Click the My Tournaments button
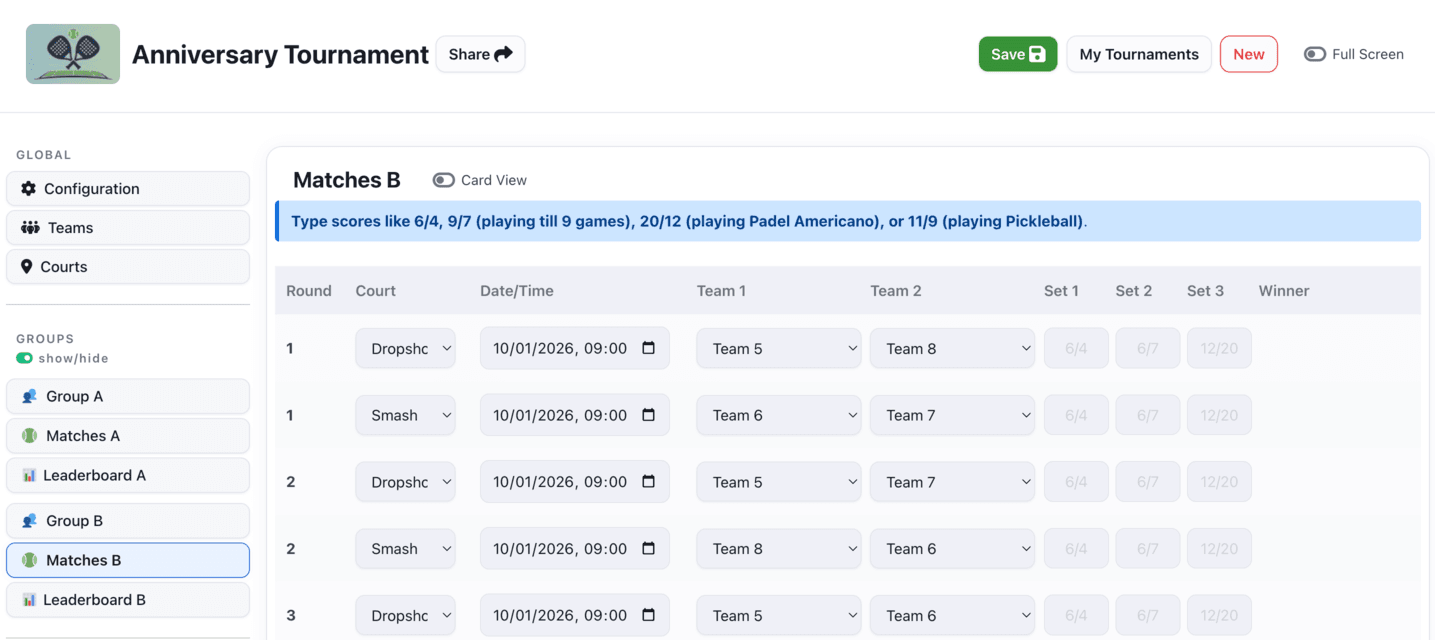The height and width of the screenshot is (640, 1435). tap(1138, 54)
